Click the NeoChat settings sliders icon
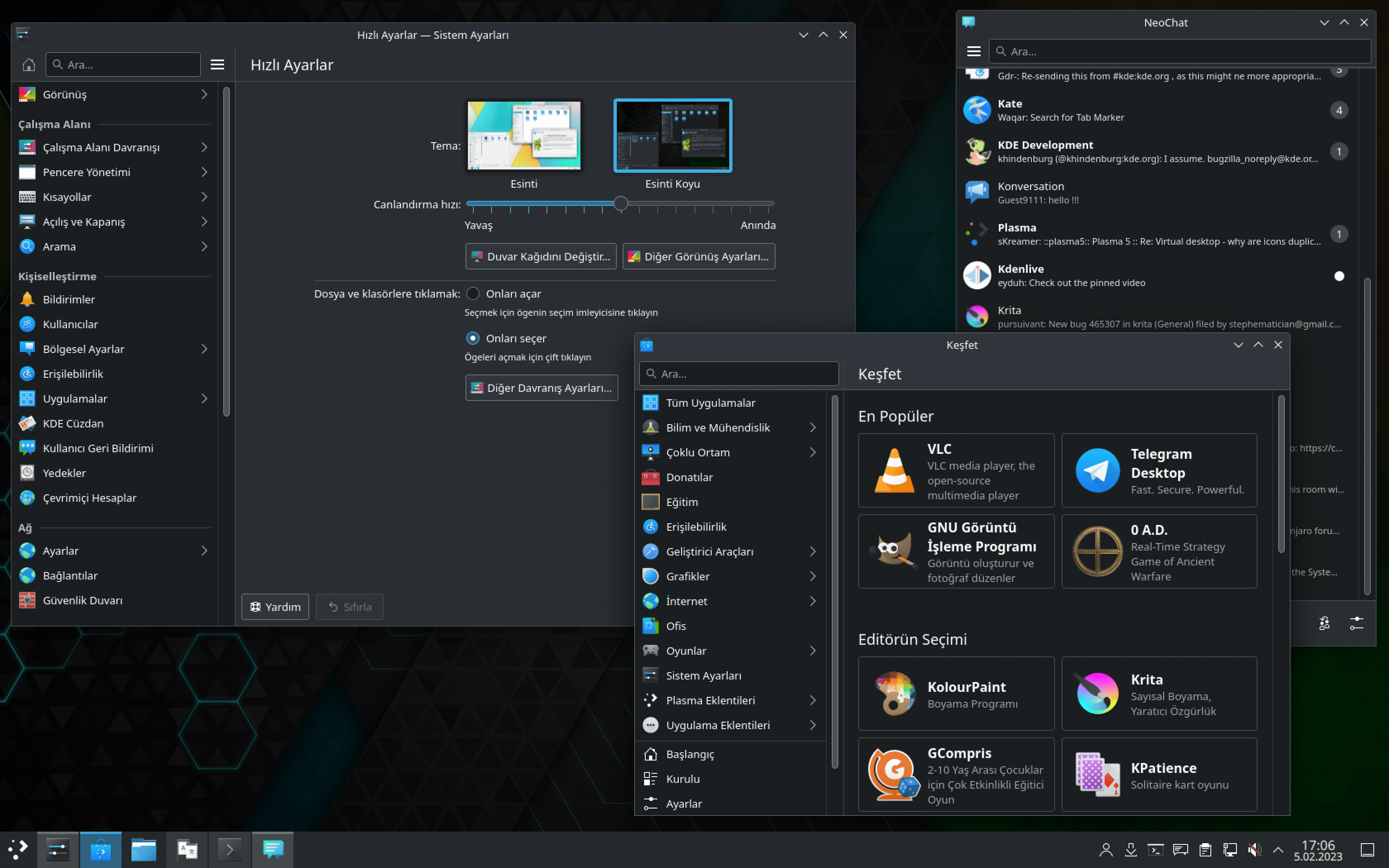 click(x=1356, y=623)
